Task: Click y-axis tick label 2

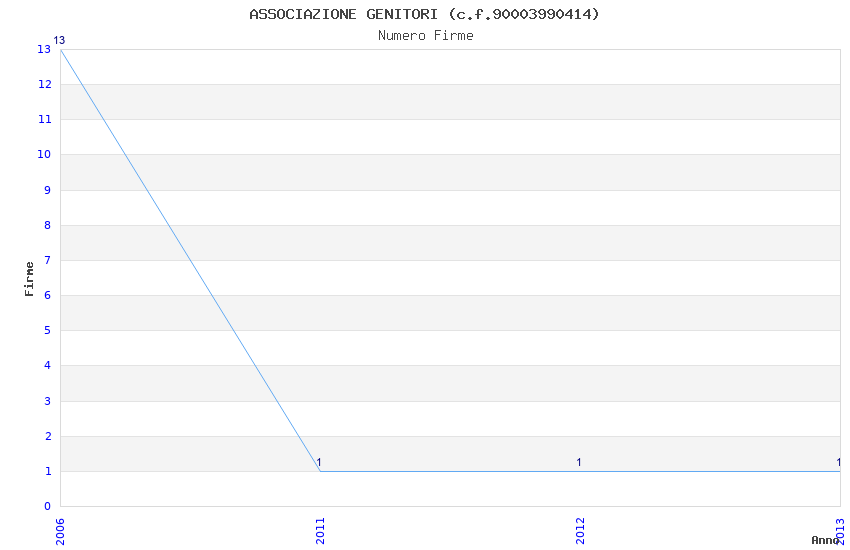Action: [x=48, y=436]
